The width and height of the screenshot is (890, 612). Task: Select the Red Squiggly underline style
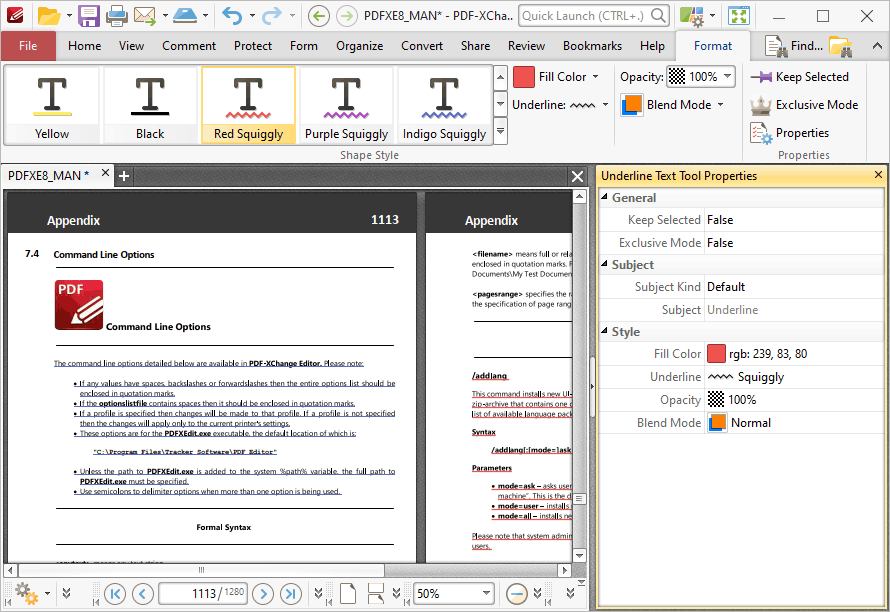[x=248, y=105]
